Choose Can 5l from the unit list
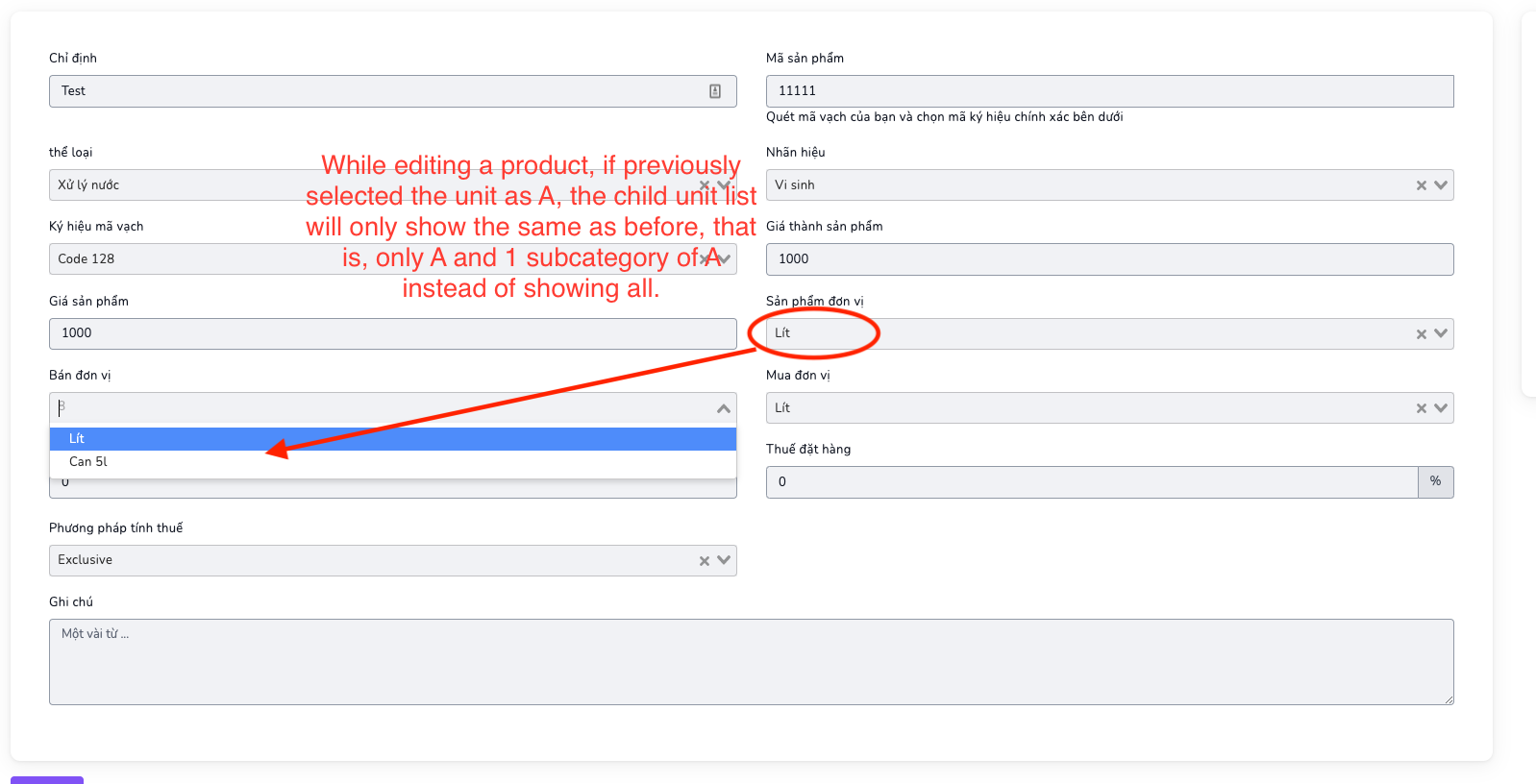 coord(393,462)
